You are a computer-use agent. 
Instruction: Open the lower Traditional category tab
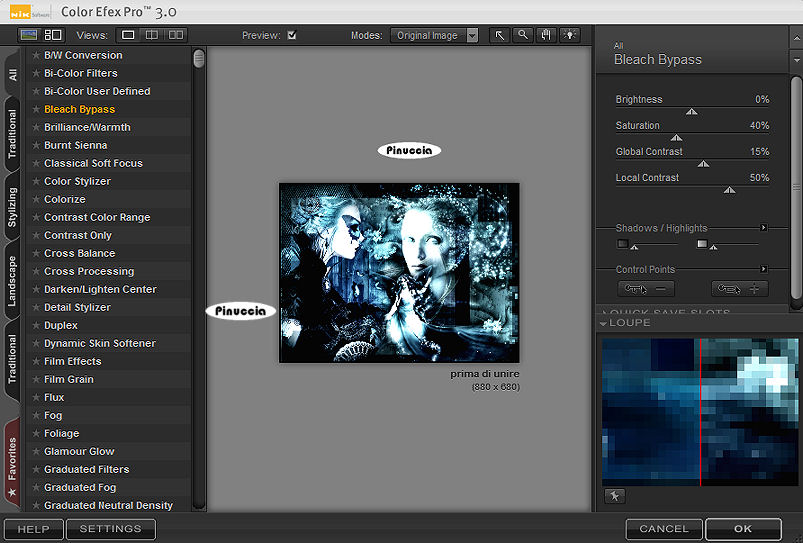coord(12,359)
